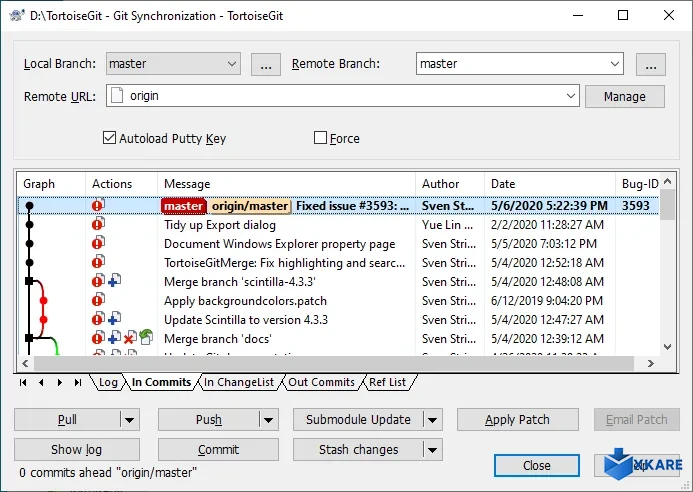Go to the previous tab with the left arrow

tap(41, 382)
